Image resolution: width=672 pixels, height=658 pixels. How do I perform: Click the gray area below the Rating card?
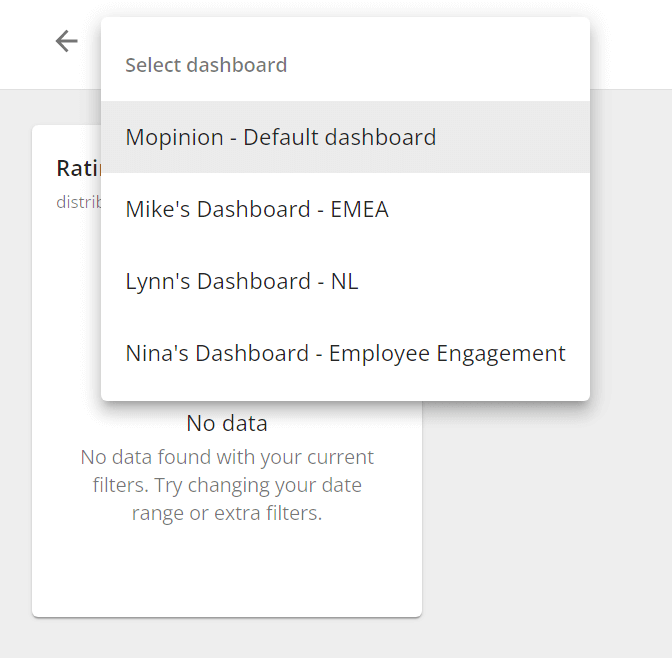click(x=227, y=638)
